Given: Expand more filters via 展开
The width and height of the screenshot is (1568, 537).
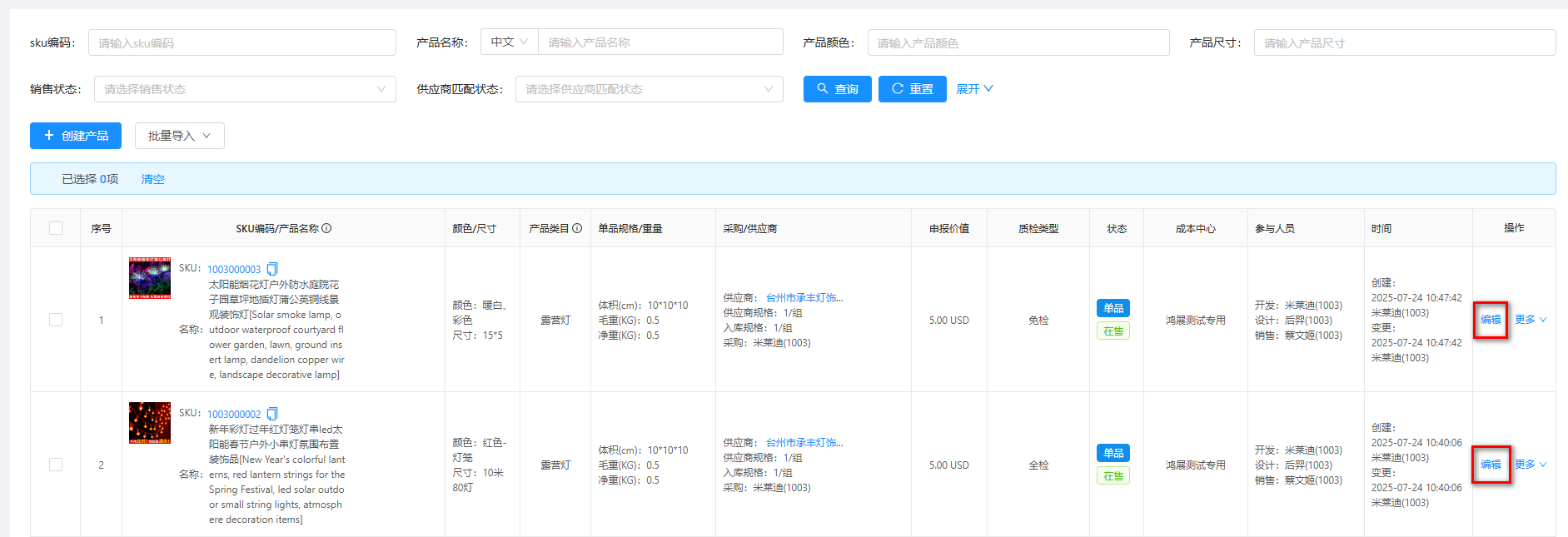Looking at the screenshot, I should pyautogui.click(x=973, y=89).
